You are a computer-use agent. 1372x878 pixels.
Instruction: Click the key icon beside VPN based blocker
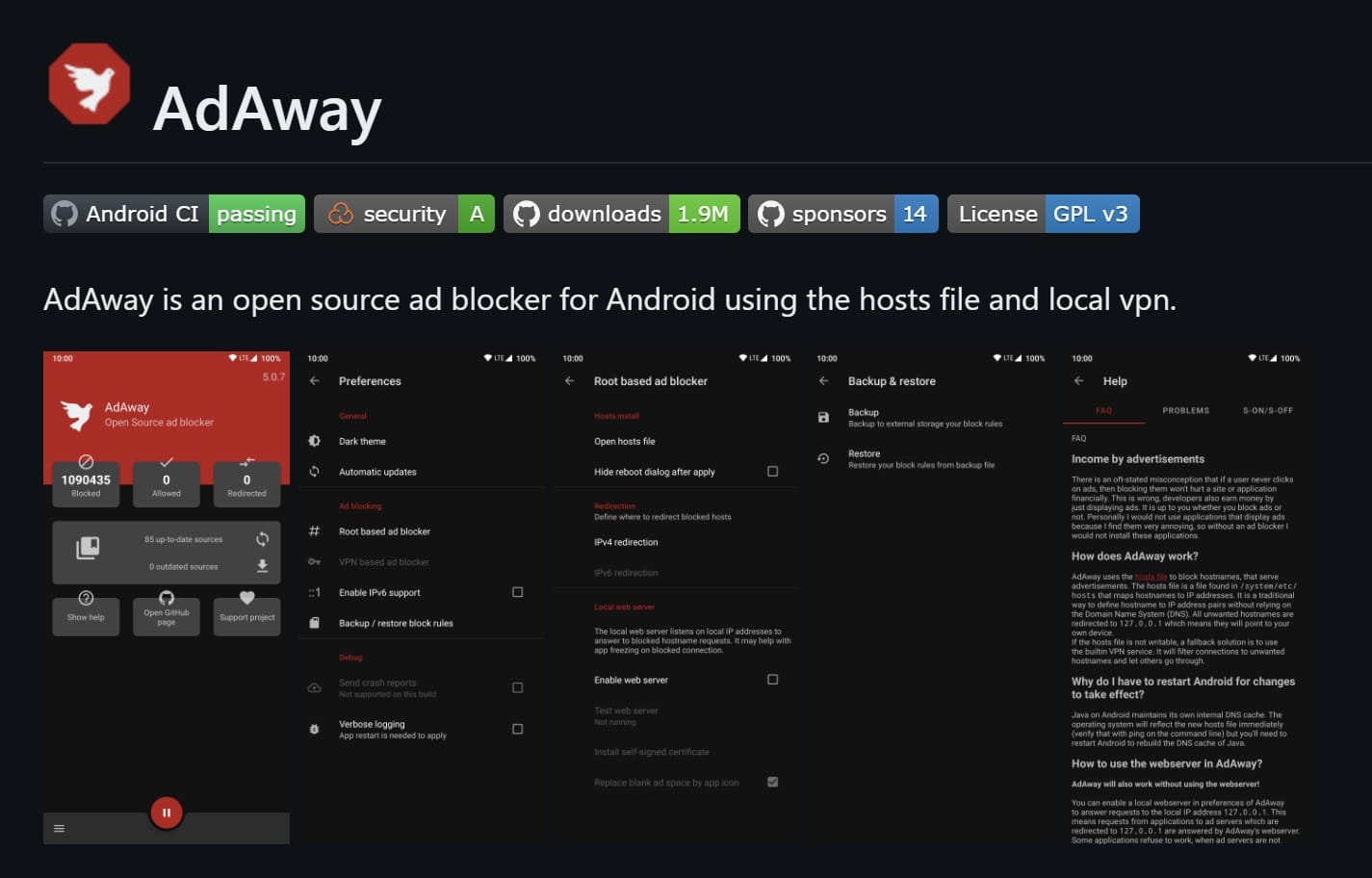coord(314,562)
